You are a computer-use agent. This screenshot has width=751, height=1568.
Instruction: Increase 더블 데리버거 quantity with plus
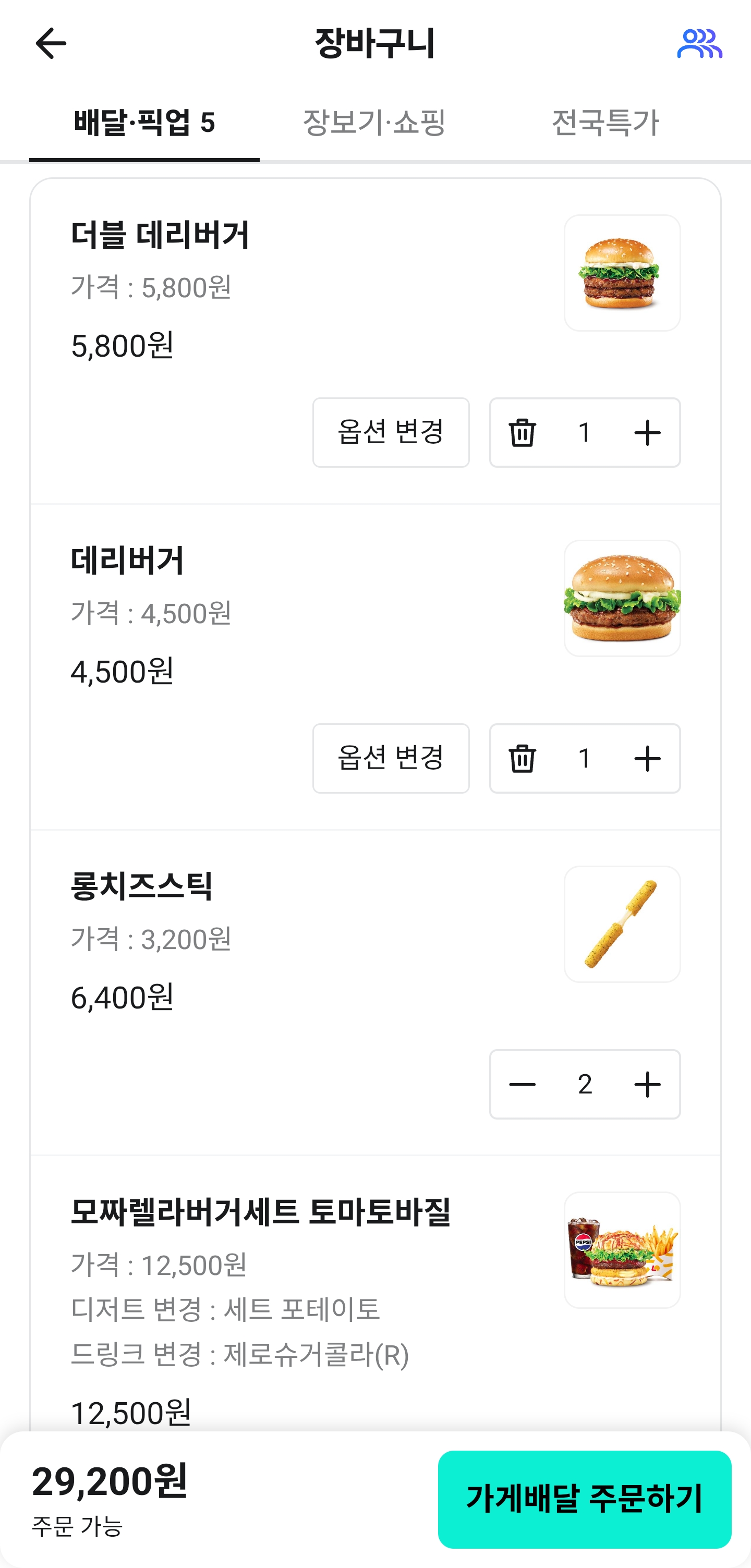click(x=647, y=433)
